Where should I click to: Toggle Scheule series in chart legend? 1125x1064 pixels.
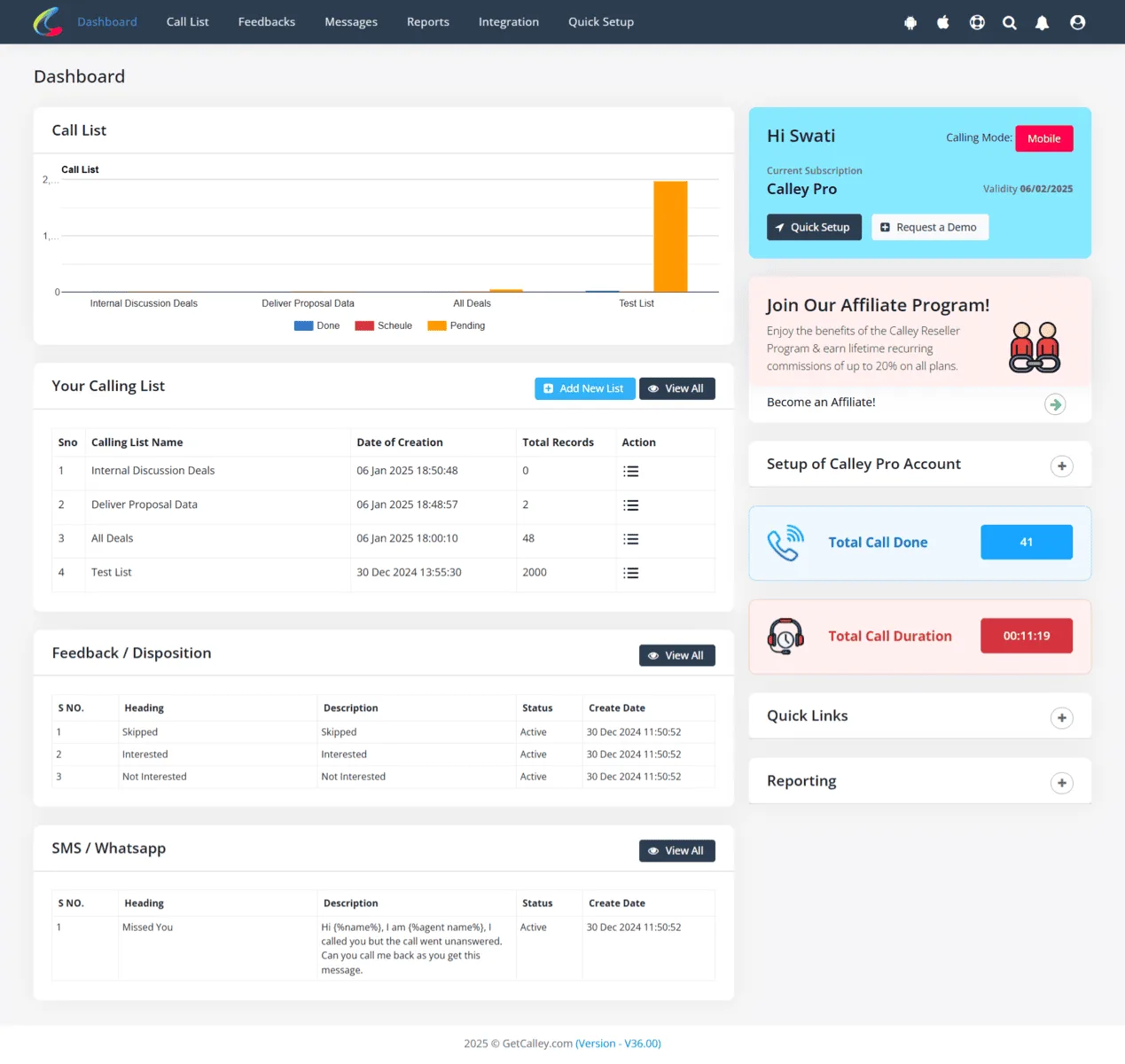(383, 325)
